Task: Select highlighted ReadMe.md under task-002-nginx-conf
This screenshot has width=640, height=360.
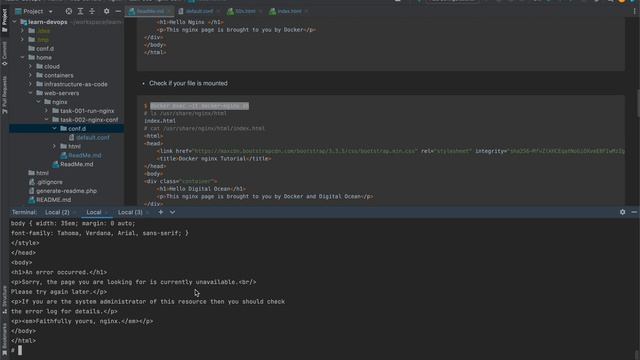Action: click(84, 156)
